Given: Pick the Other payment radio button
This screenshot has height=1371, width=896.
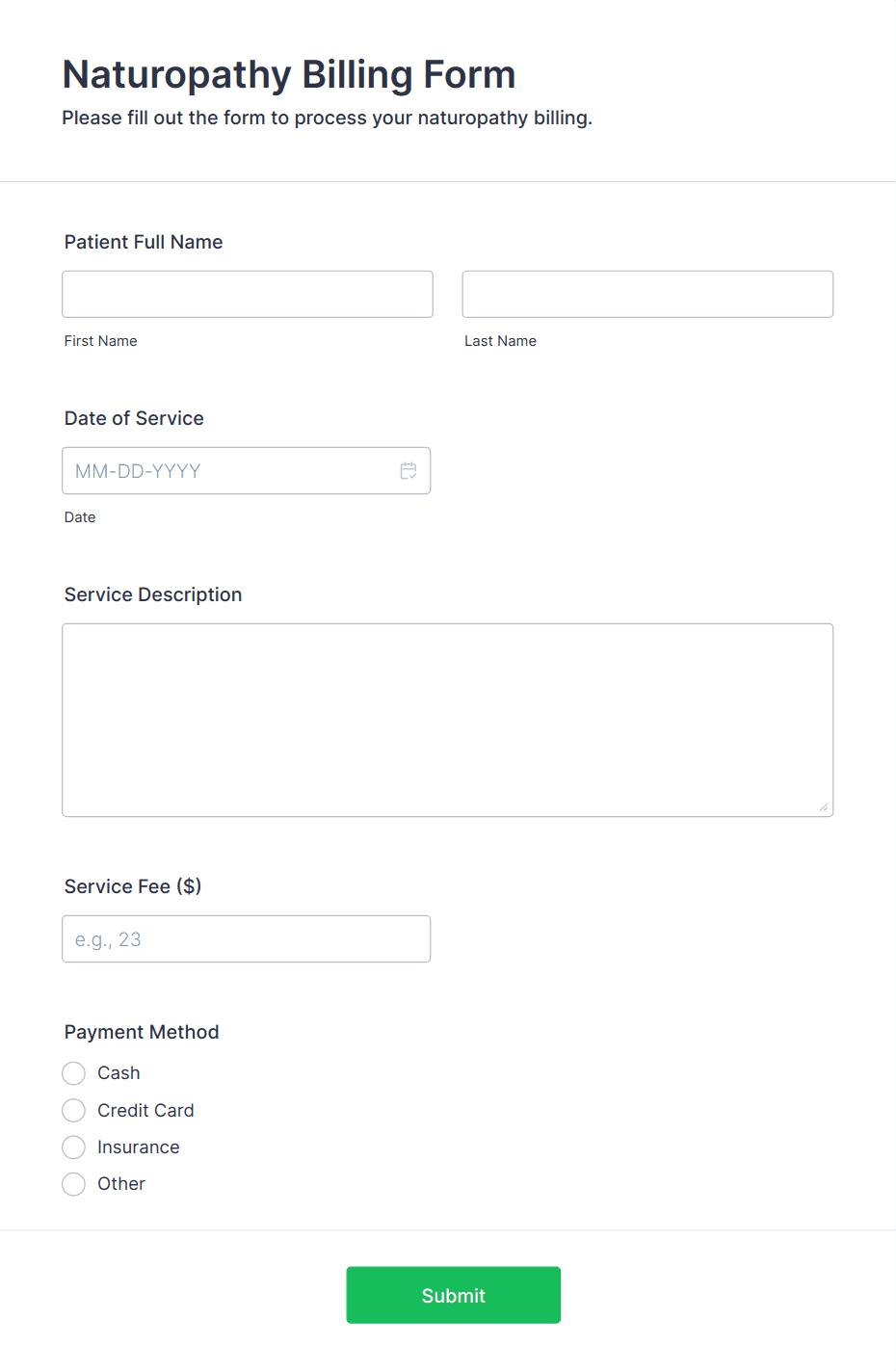Looking at the screenshot, I should click(74, 1184).
